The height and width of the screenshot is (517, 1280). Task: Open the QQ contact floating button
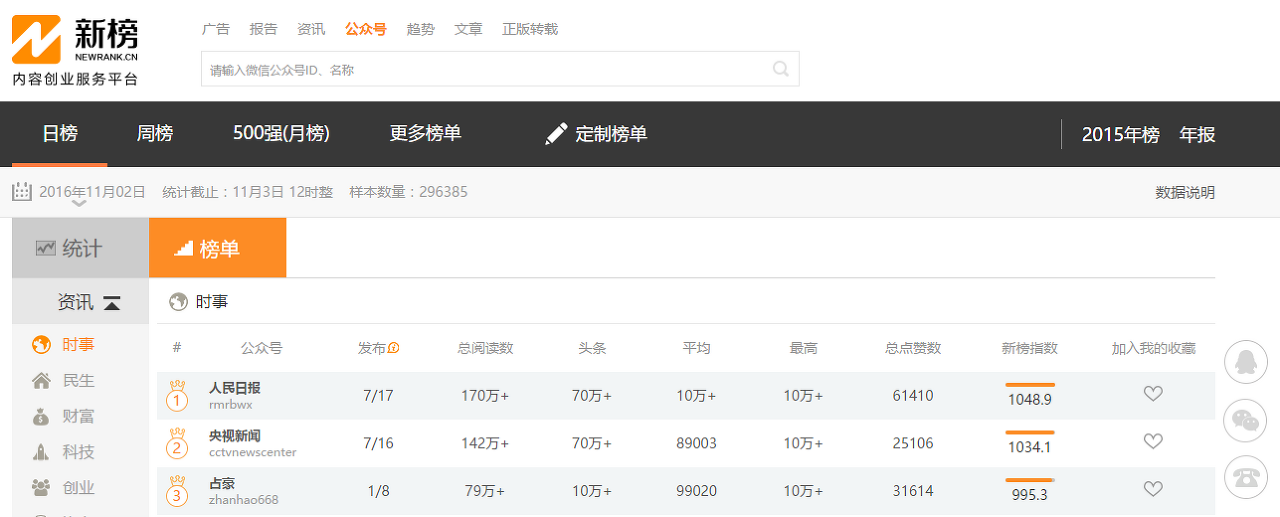[1245, 362]
